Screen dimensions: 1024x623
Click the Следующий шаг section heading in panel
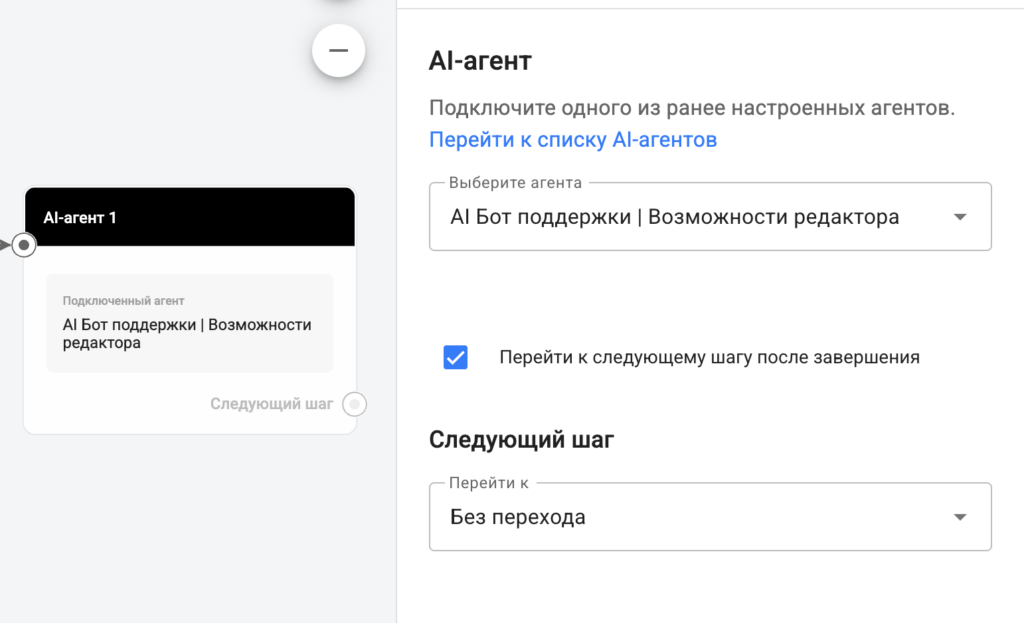coord(521,439)
